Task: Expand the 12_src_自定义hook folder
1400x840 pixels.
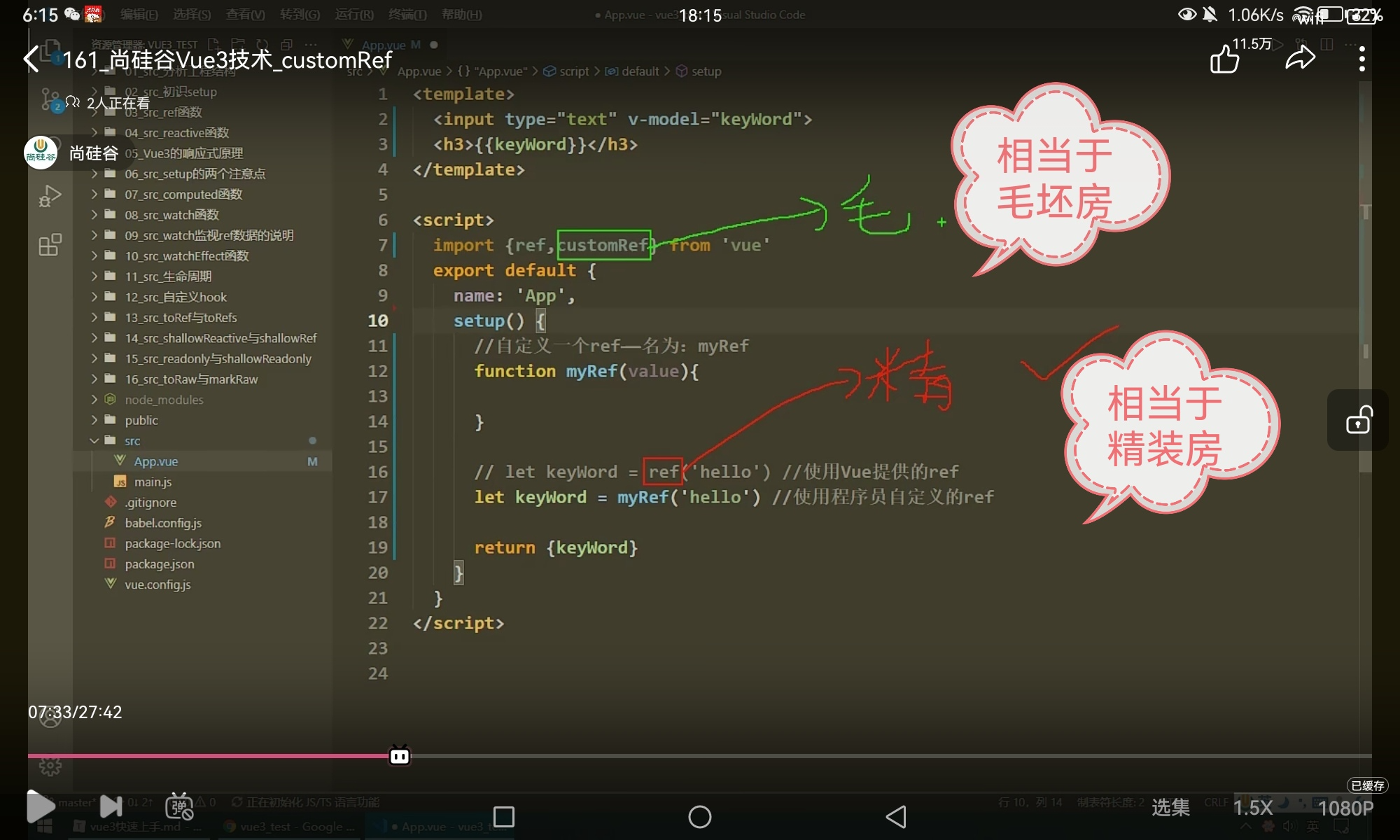Action: 175,297
